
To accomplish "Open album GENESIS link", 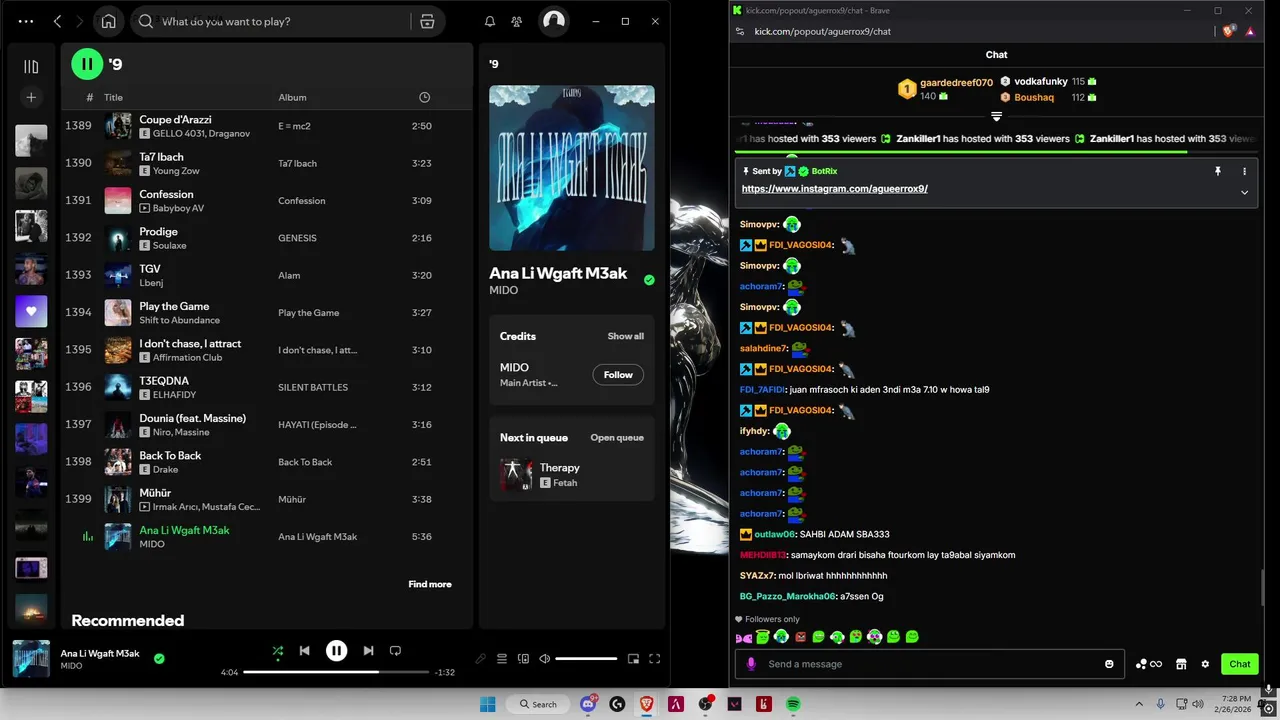I will point(297,238).
